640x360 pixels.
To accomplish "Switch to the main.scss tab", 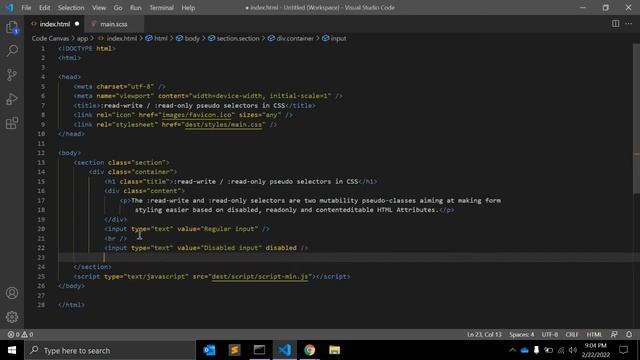I will click(114, 24).
